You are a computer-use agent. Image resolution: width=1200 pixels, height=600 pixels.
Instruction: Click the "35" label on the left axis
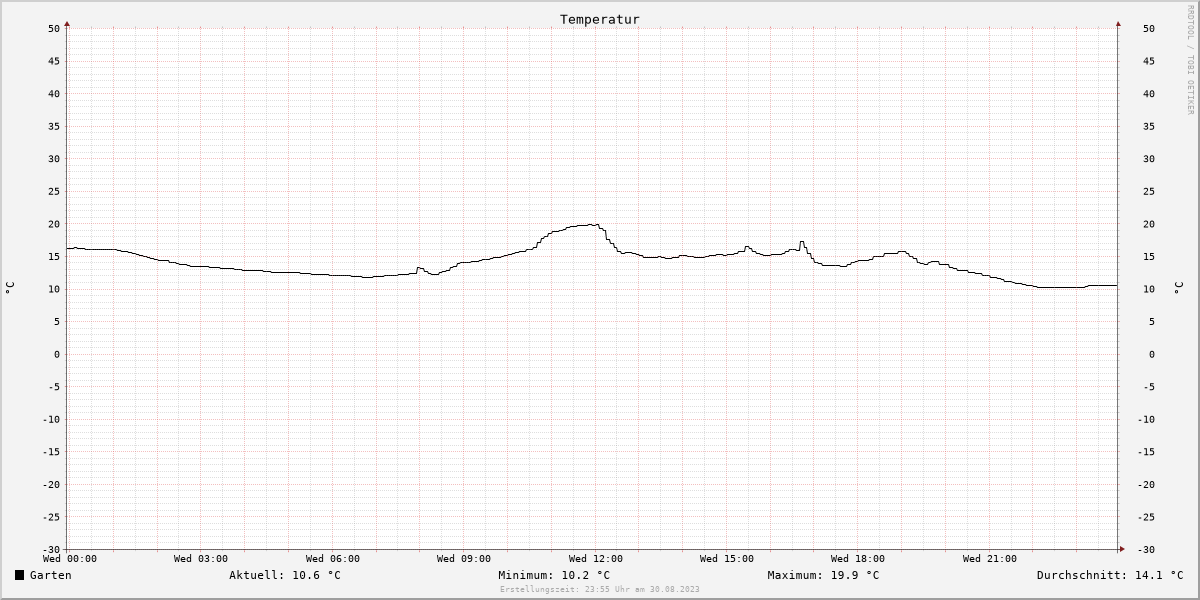(54, 126)
